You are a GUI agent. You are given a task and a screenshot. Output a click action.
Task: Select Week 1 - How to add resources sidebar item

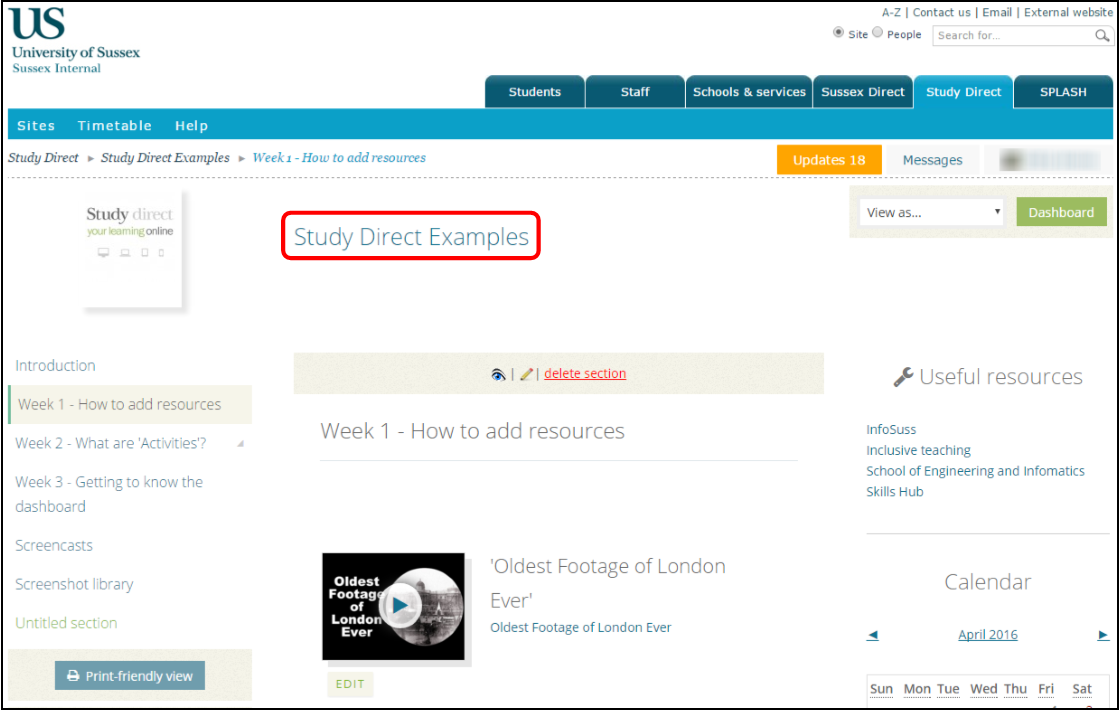pos(130,404)
